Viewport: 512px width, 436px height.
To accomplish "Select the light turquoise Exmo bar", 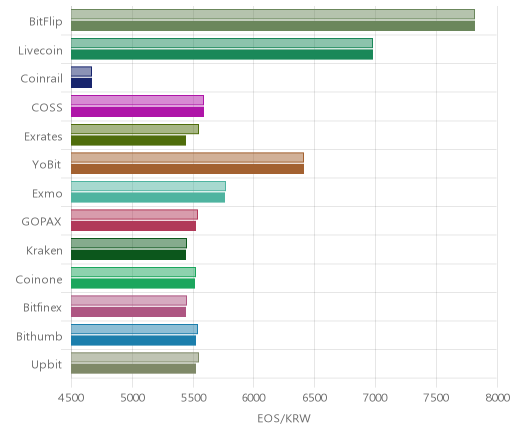I will point(148,186).
